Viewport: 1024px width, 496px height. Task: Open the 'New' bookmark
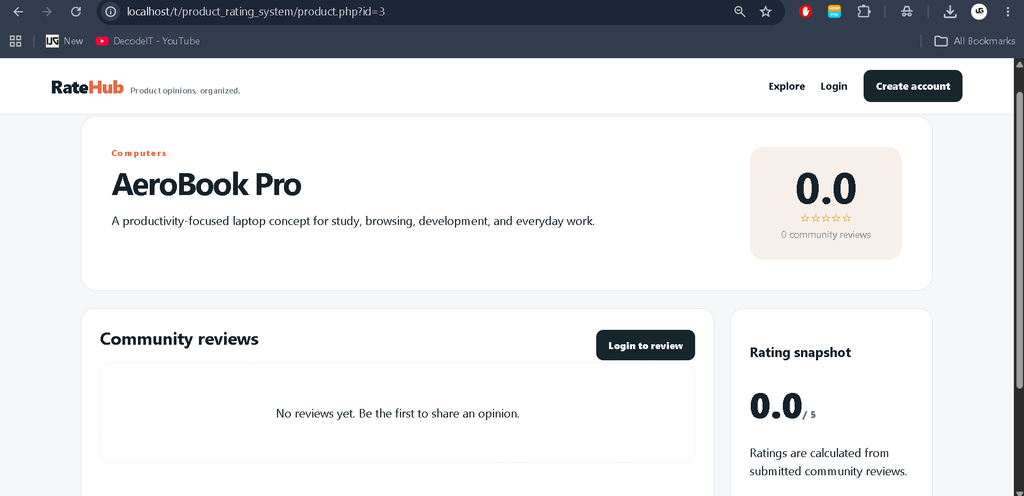(65, 41)
